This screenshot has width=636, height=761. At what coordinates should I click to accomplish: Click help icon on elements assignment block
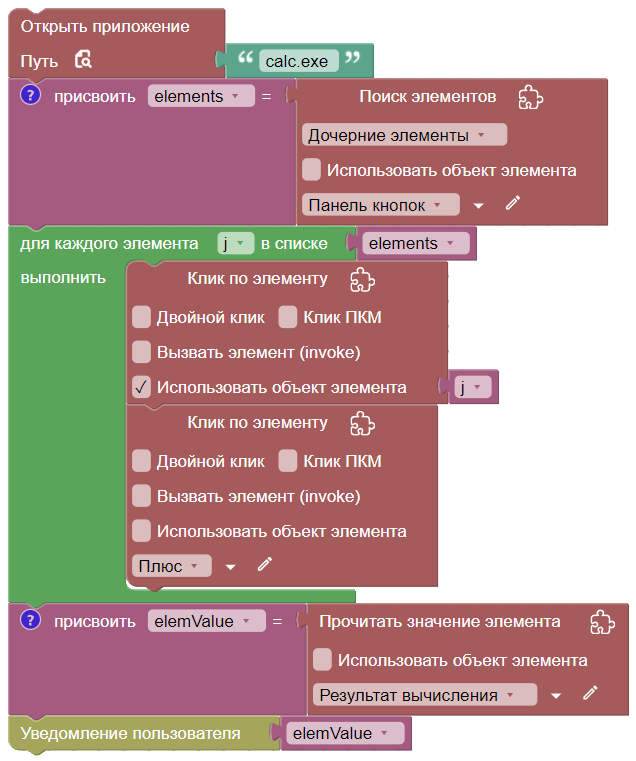pyautogui.click(x=31, y=94)
